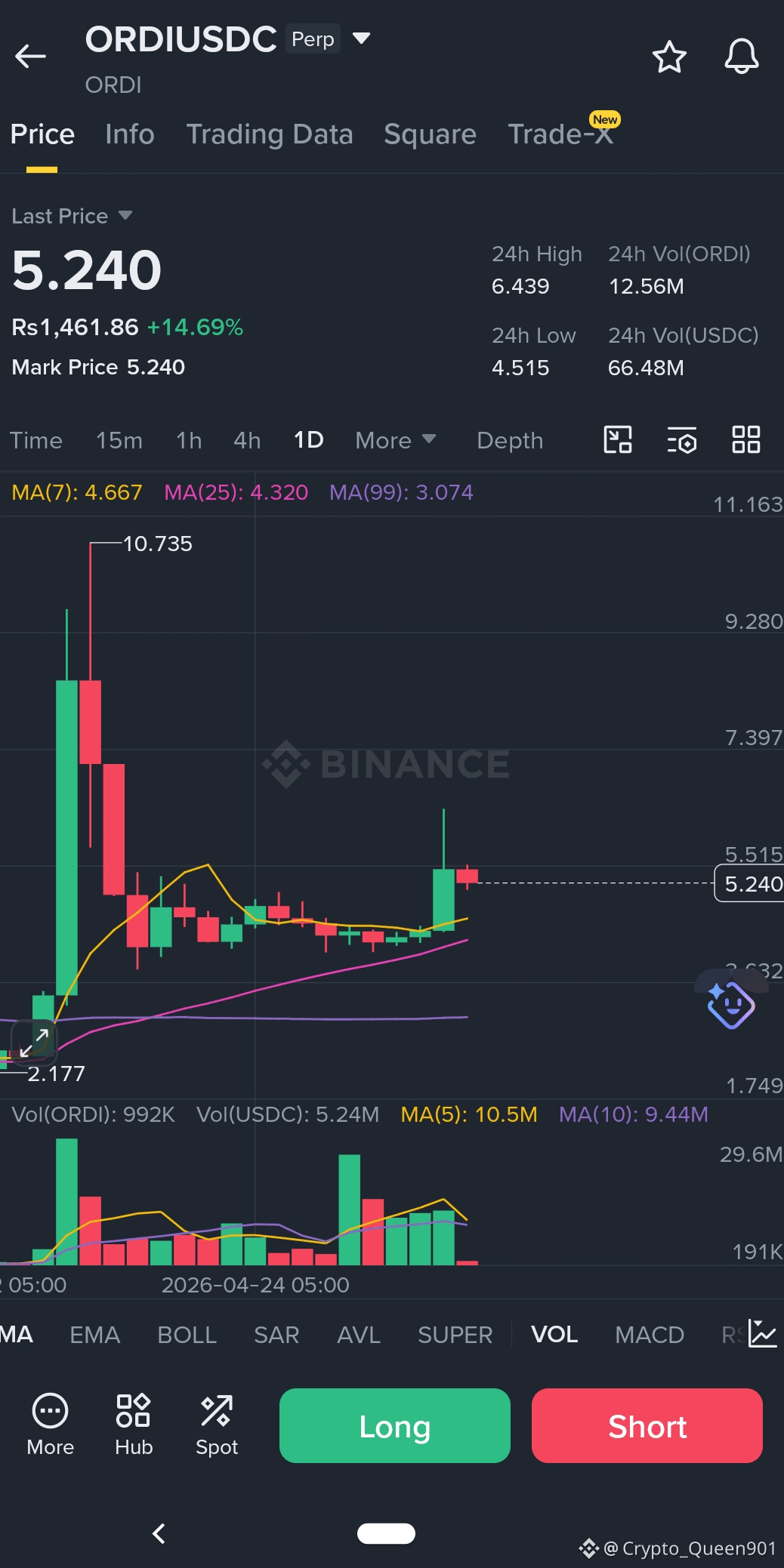Select the VOL sub-indicator
The width and height of the screenshot is (784, 1568).
554,1335
